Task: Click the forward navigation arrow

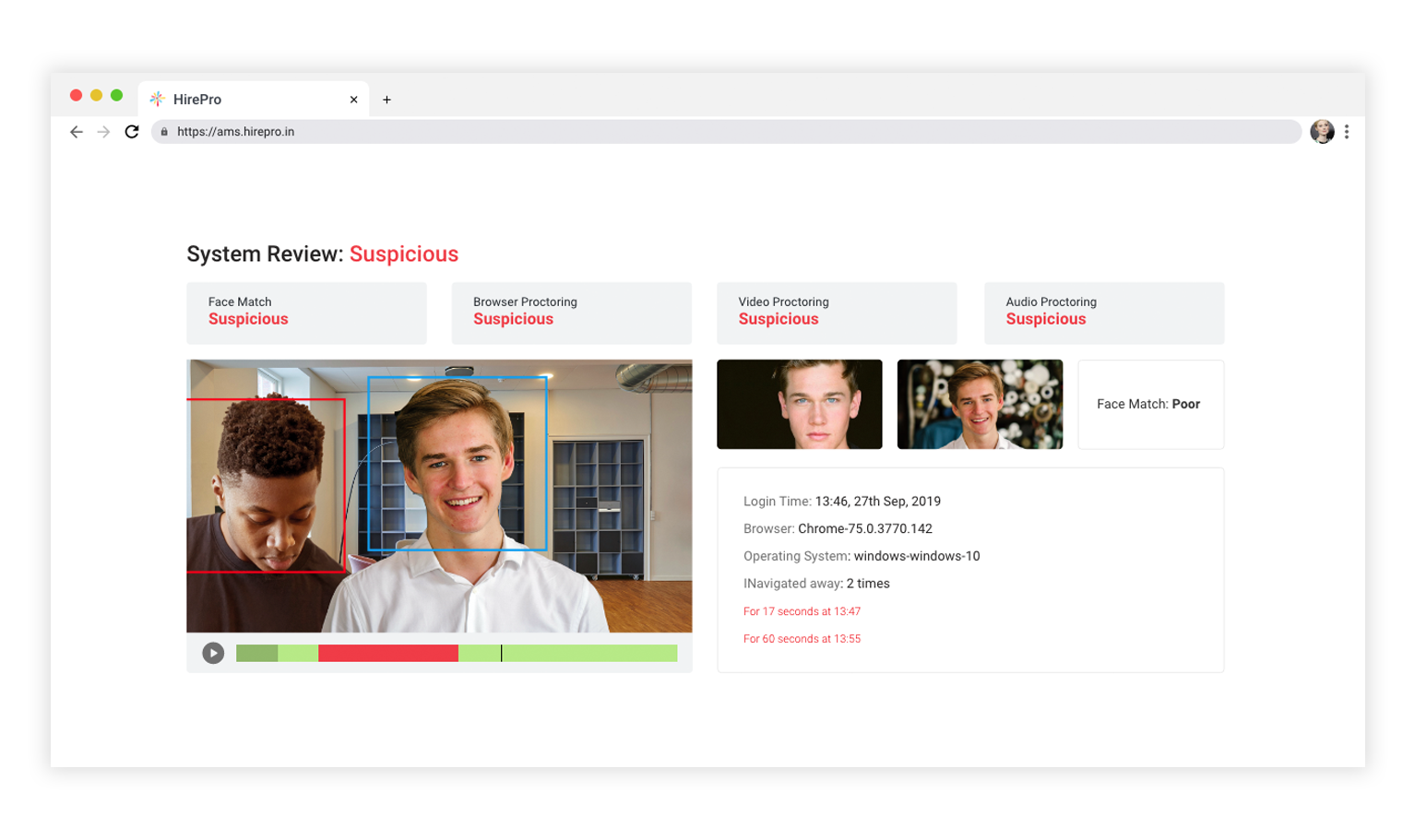Action: tap(103, 132)
